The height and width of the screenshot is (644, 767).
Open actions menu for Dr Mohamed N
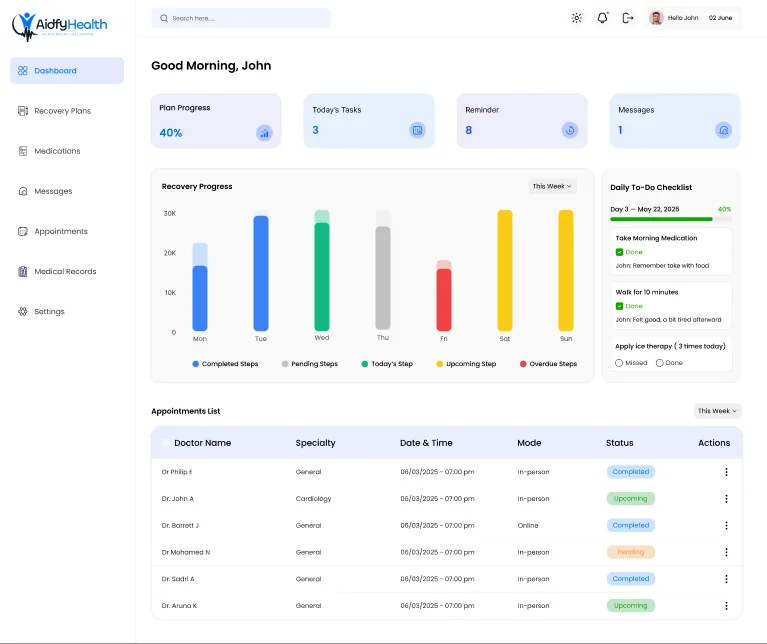click(726, 552)
